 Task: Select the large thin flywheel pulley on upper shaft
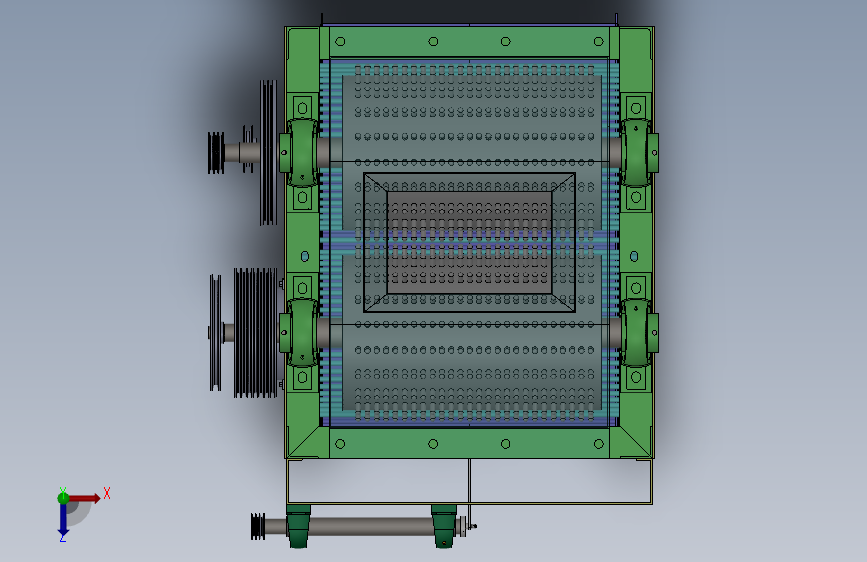(x=268, y=153)
